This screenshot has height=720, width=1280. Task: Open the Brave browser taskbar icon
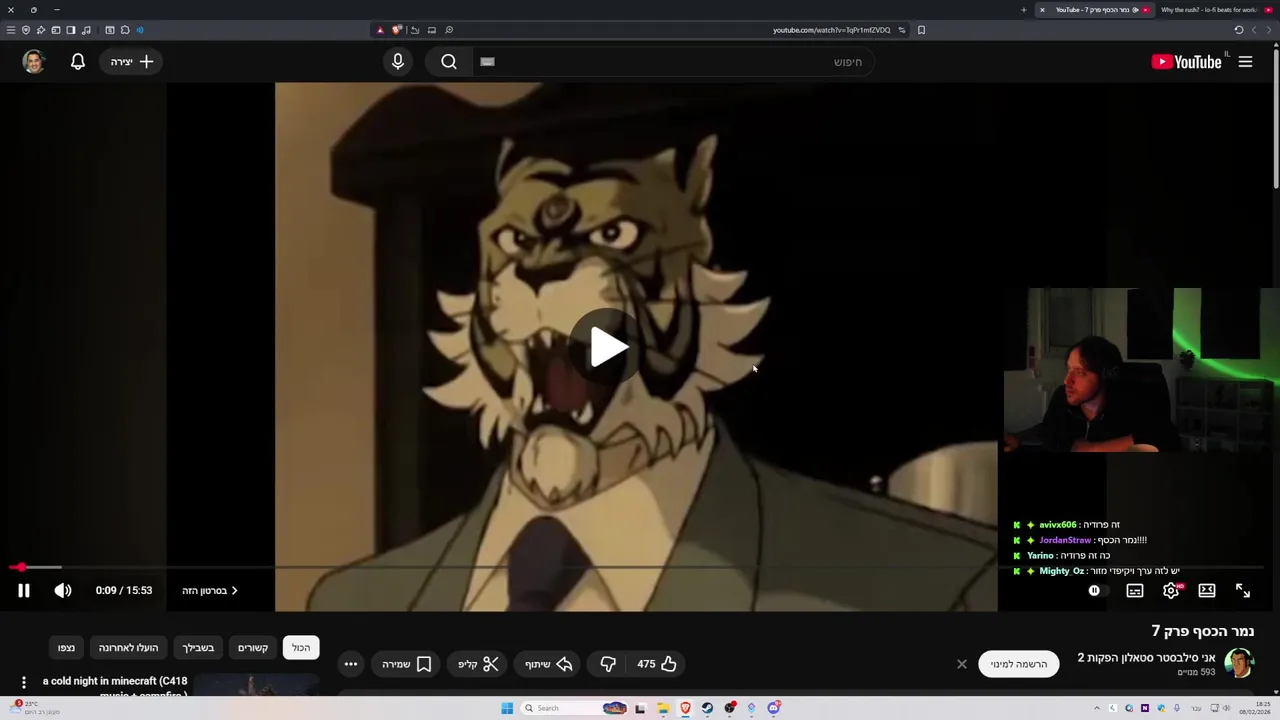(x=685, y=708)
